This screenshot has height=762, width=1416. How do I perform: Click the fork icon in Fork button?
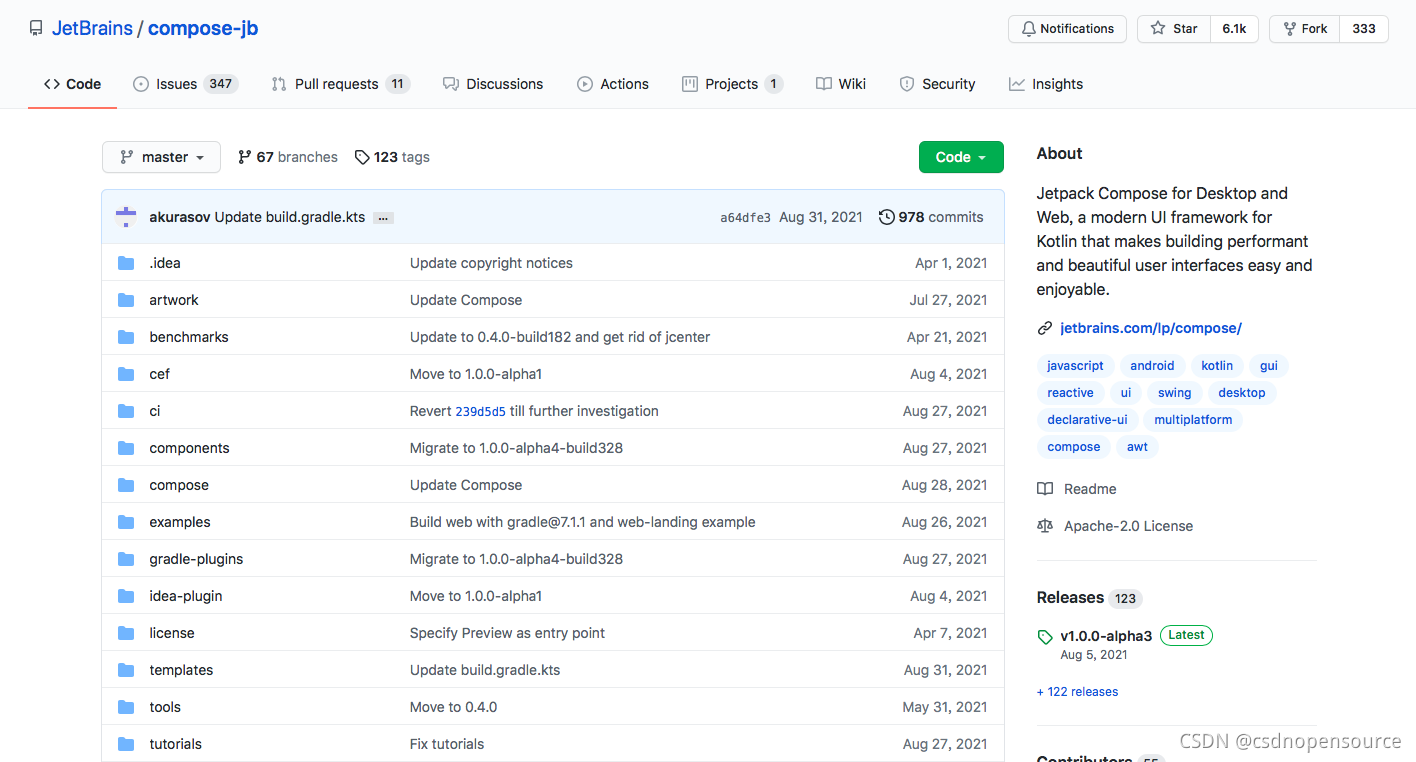point(1289,29)
